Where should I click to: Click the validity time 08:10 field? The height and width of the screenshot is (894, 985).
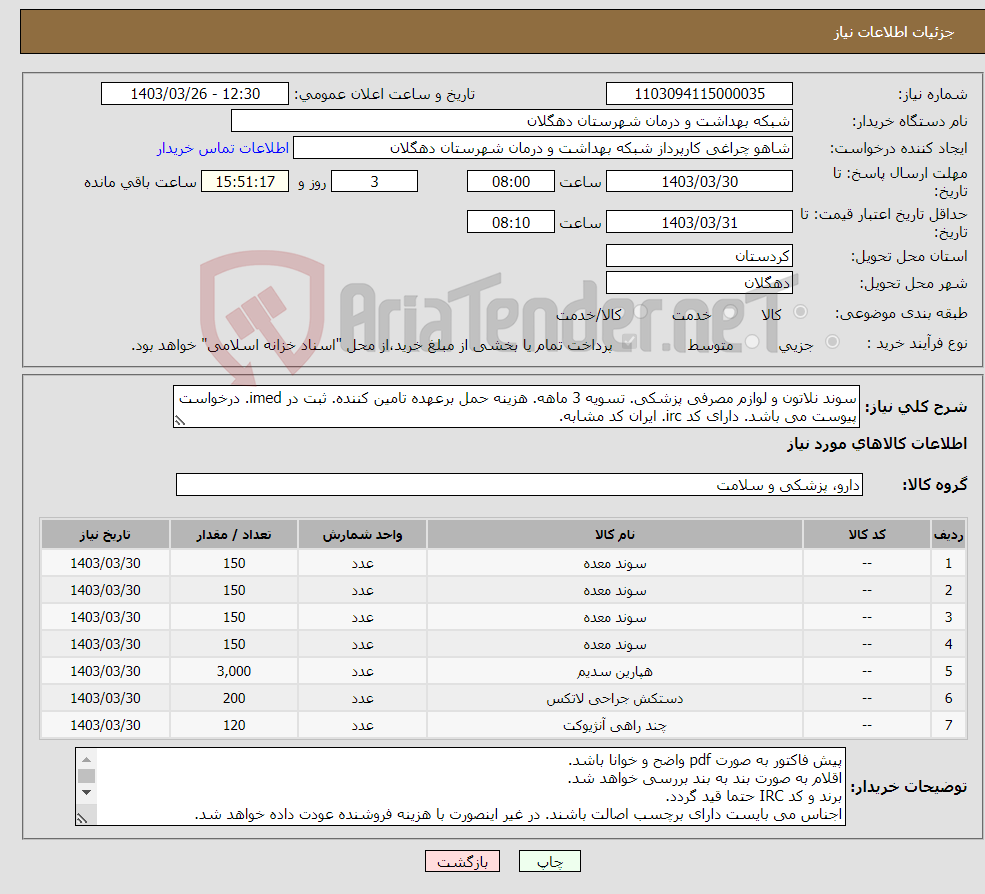[511, 222]
